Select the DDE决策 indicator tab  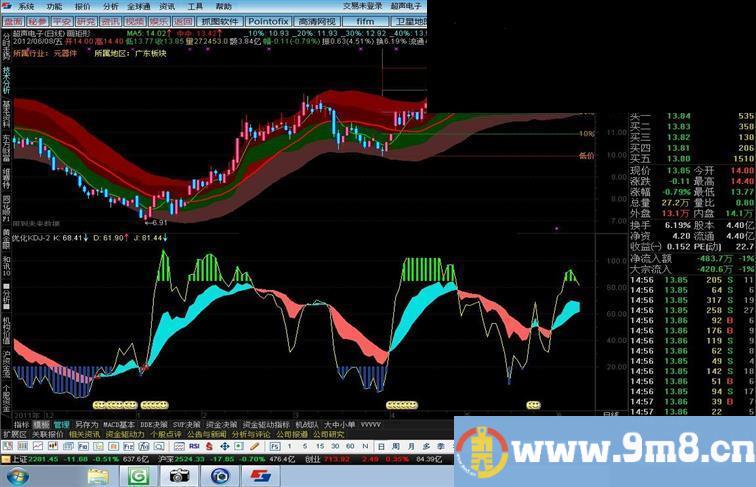click(x=154, y=424)
